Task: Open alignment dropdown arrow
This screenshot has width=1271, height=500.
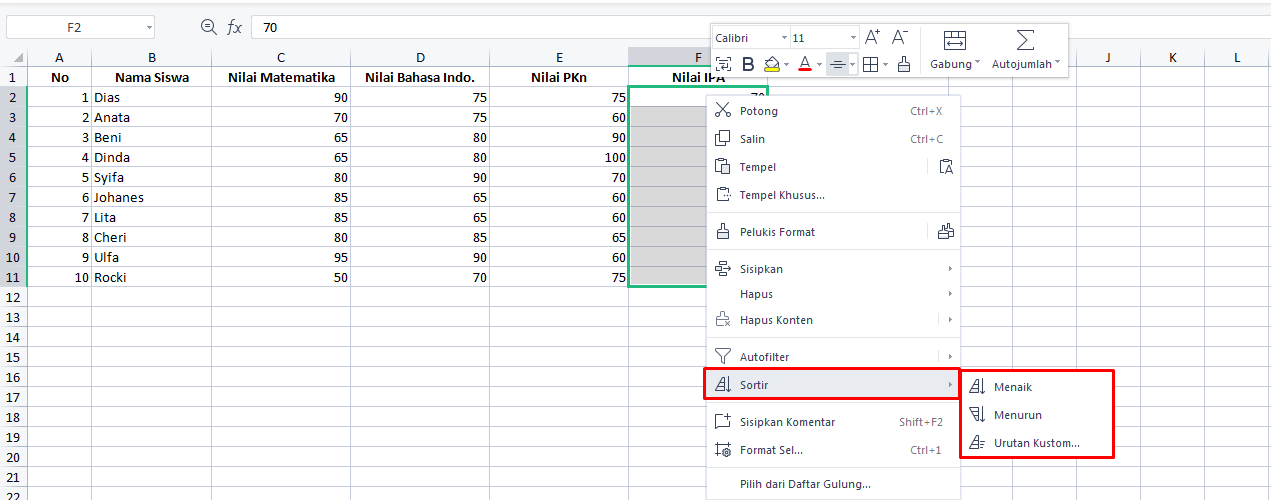Action: [853, 65]
